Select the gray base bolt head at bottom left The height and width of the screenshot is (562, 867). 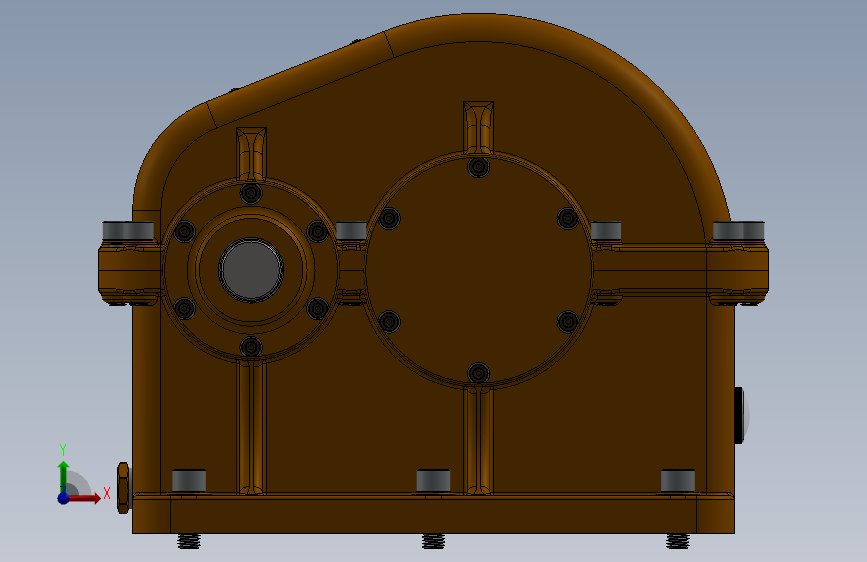pos(189,481)
